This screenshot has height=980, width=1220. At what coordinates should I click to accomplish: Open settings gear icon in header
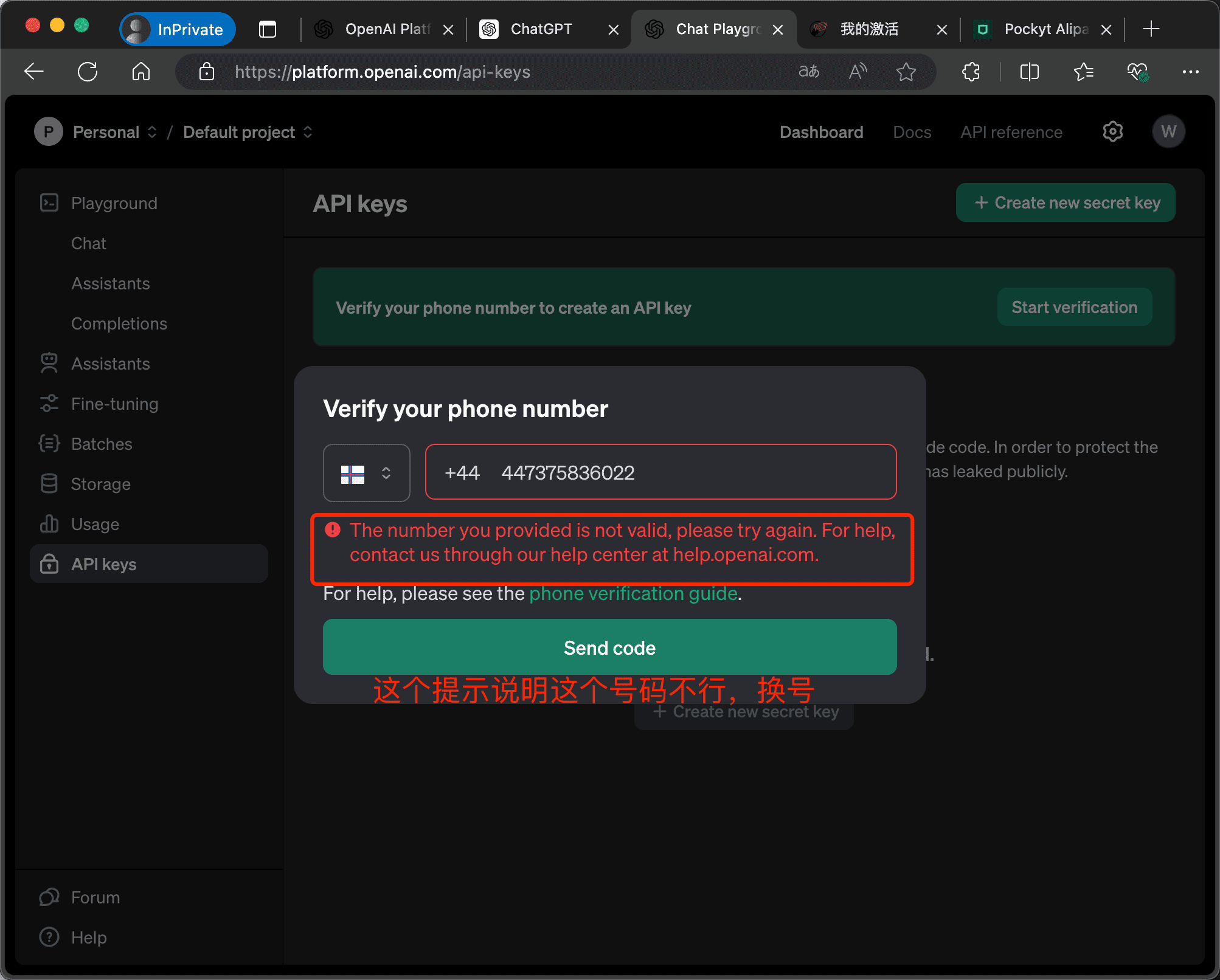(x=1112, y=132)
